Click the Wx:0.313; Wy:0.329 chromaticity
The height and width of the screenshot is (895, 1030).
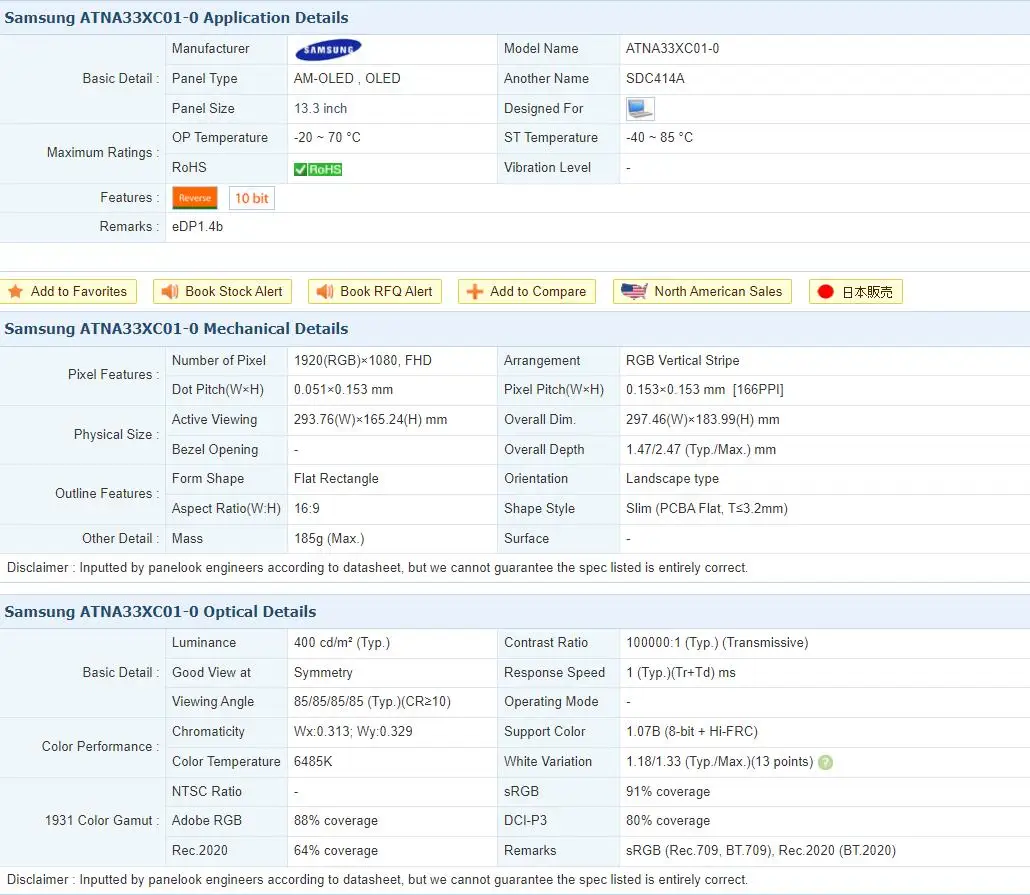tap(353, 731)
